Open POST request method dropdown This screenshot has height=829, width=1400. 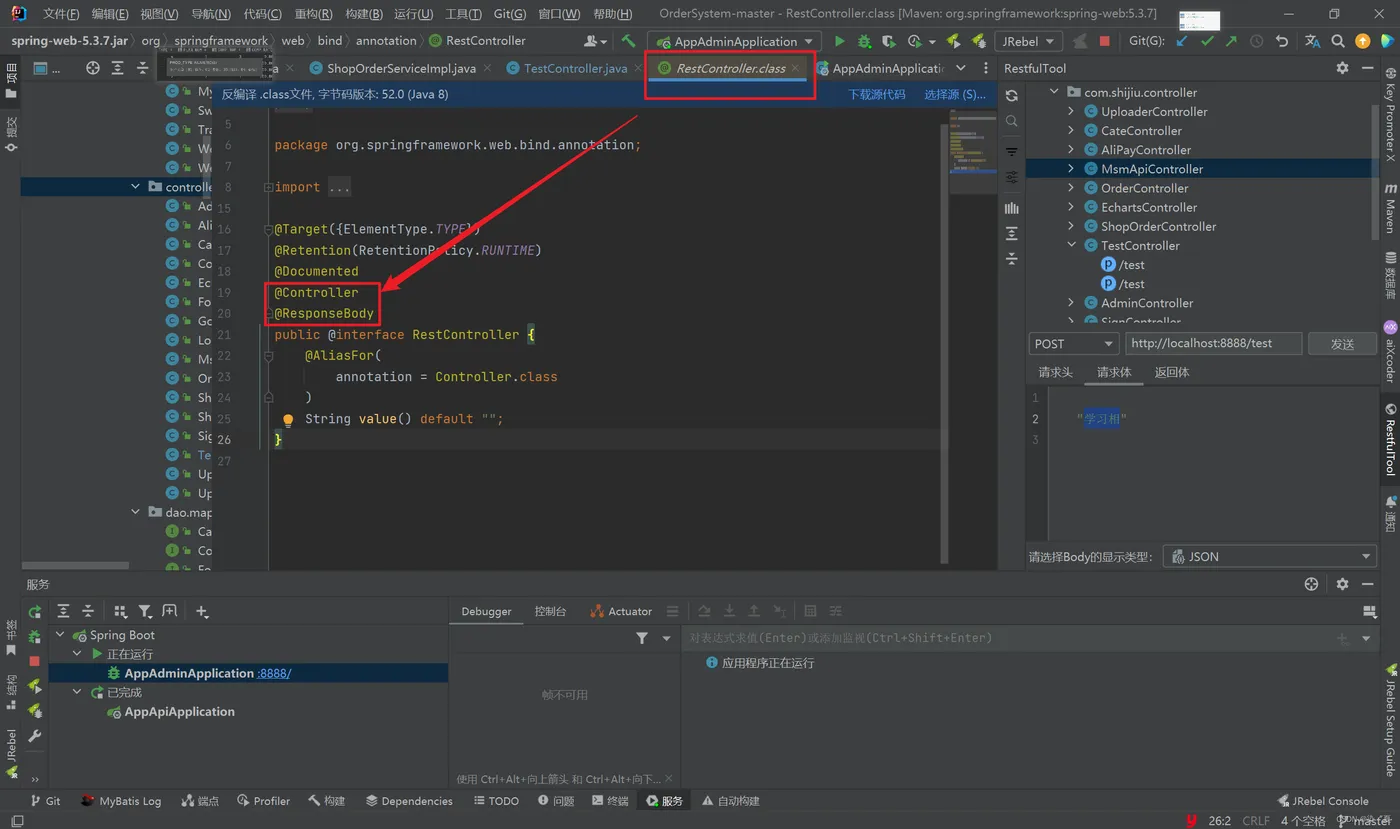click(x=1073, y=343)
